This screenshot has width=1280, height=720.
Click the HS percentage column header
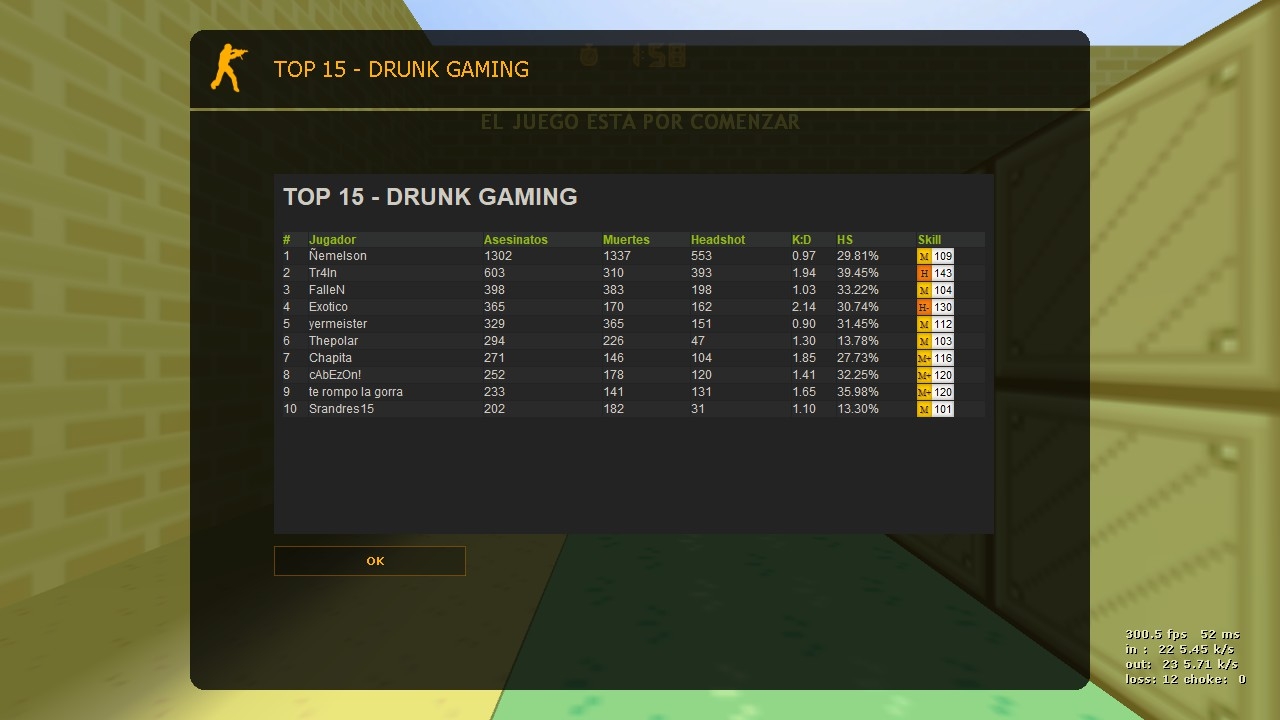[x=845, y=240]
